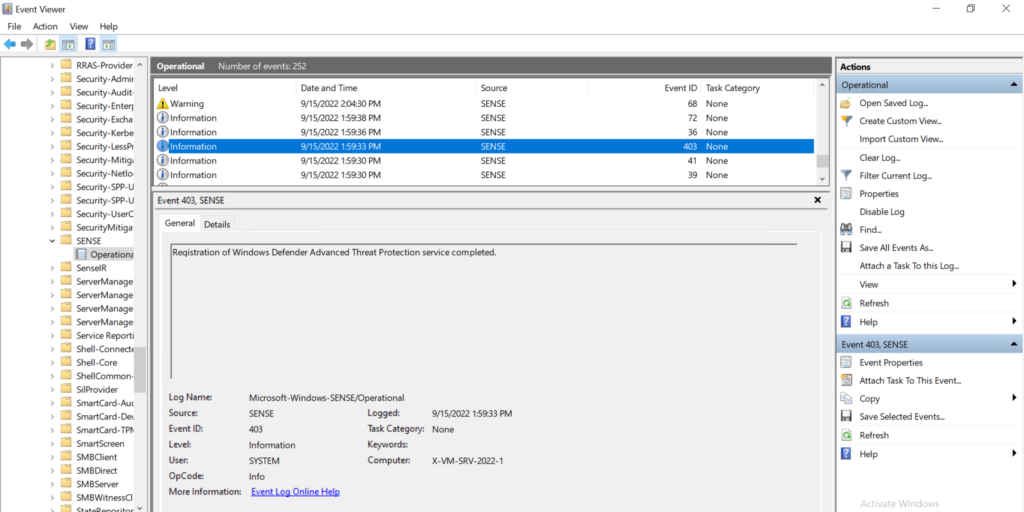Expand the SenseIR tree node
Screen dimensions: 1024x512
coord(52,268)
